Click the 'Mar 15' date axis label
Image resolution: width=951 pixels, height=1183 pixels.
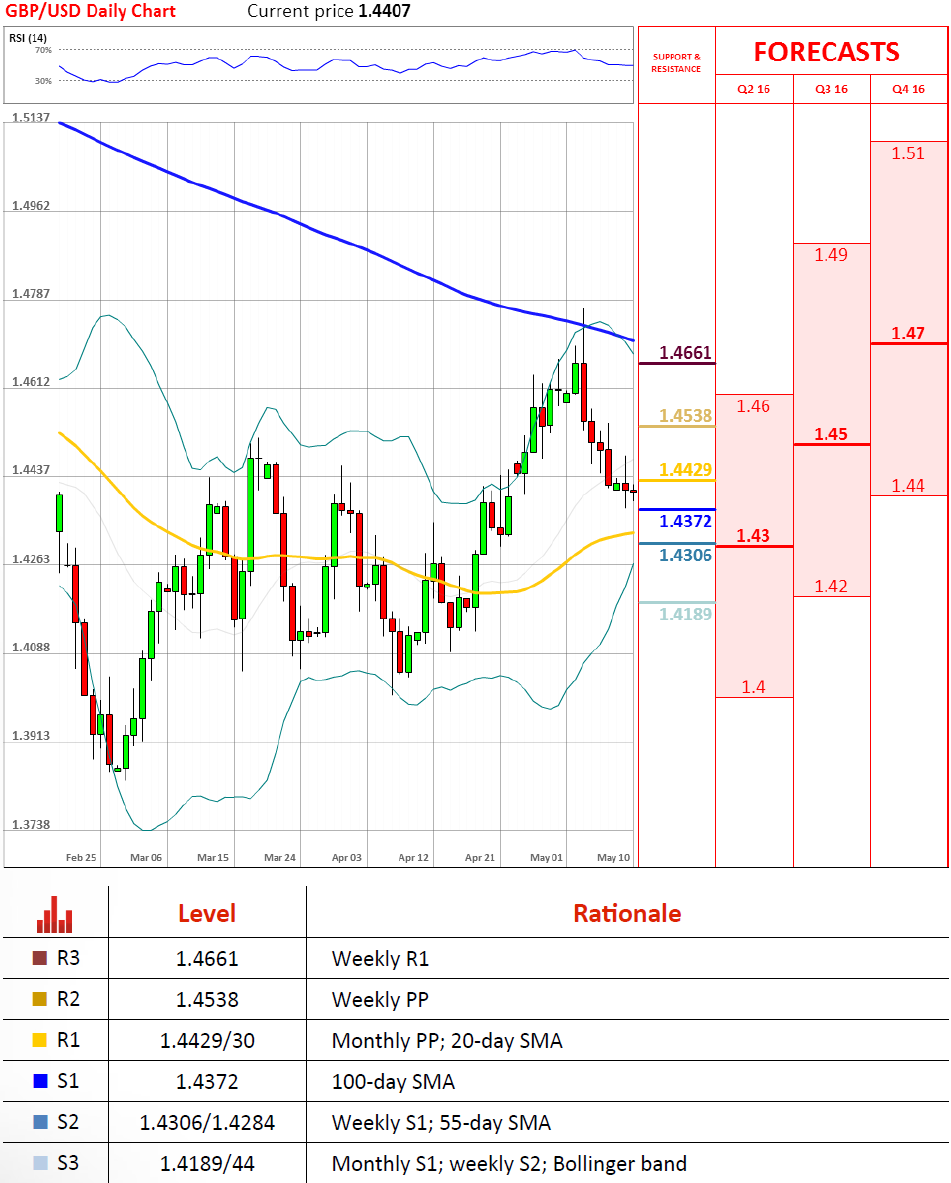tap(213, 857)
